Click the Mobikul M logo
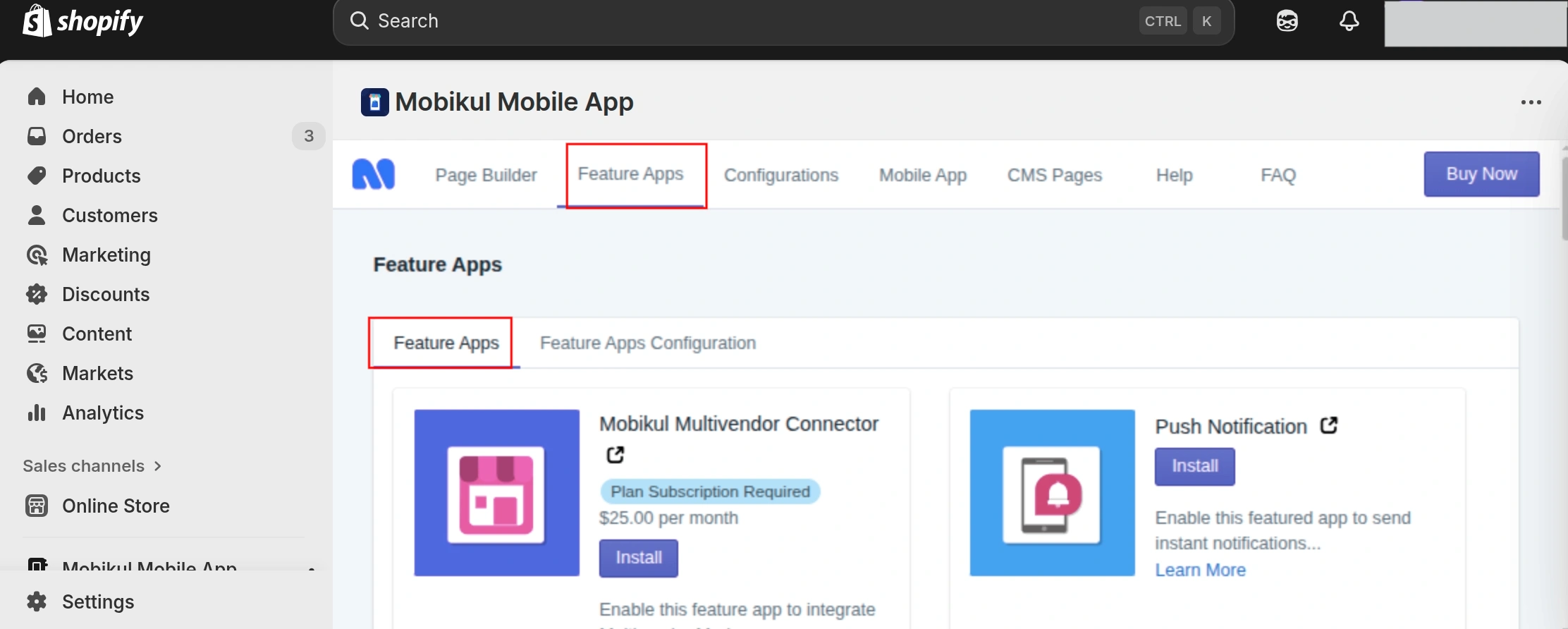The height and width of the screenshot is (629, 1568). click(374, 174)
